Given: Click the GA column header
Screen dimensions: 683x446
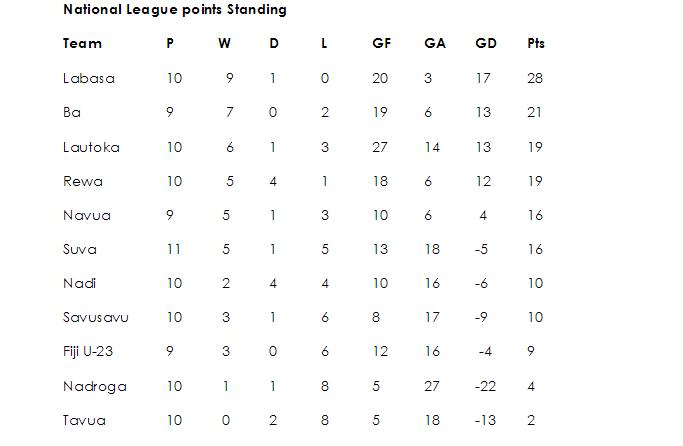Looking at the screenshot, I should (435, 43).
